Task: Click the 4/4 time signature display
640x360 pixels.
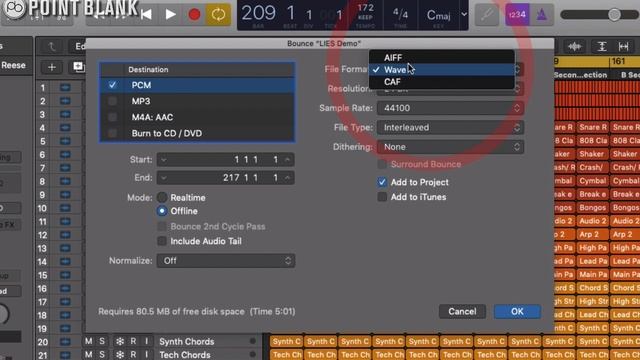Action: click(400, 15)
